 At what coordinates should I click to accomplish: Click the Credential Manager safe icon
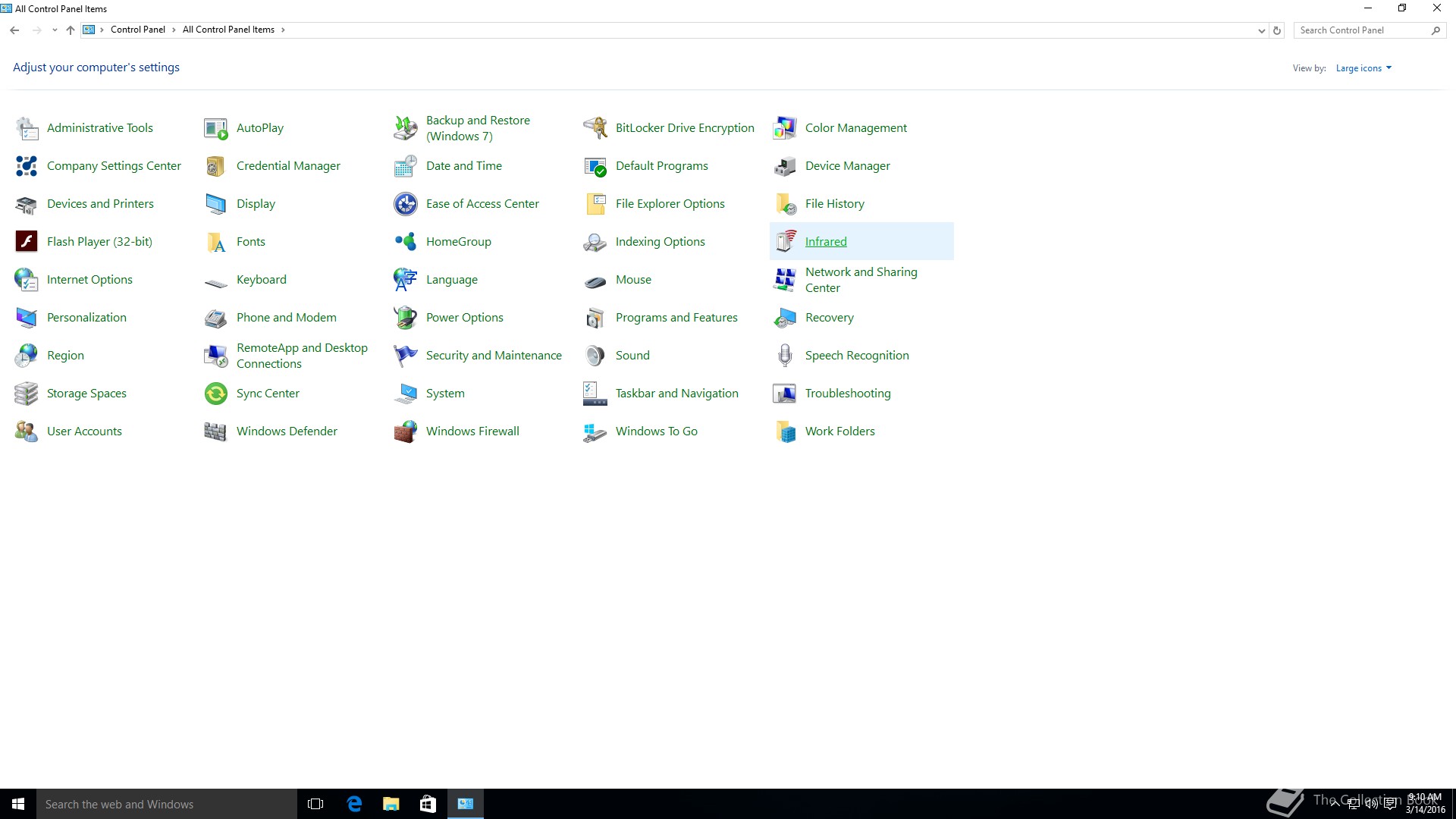pos(216,166)
